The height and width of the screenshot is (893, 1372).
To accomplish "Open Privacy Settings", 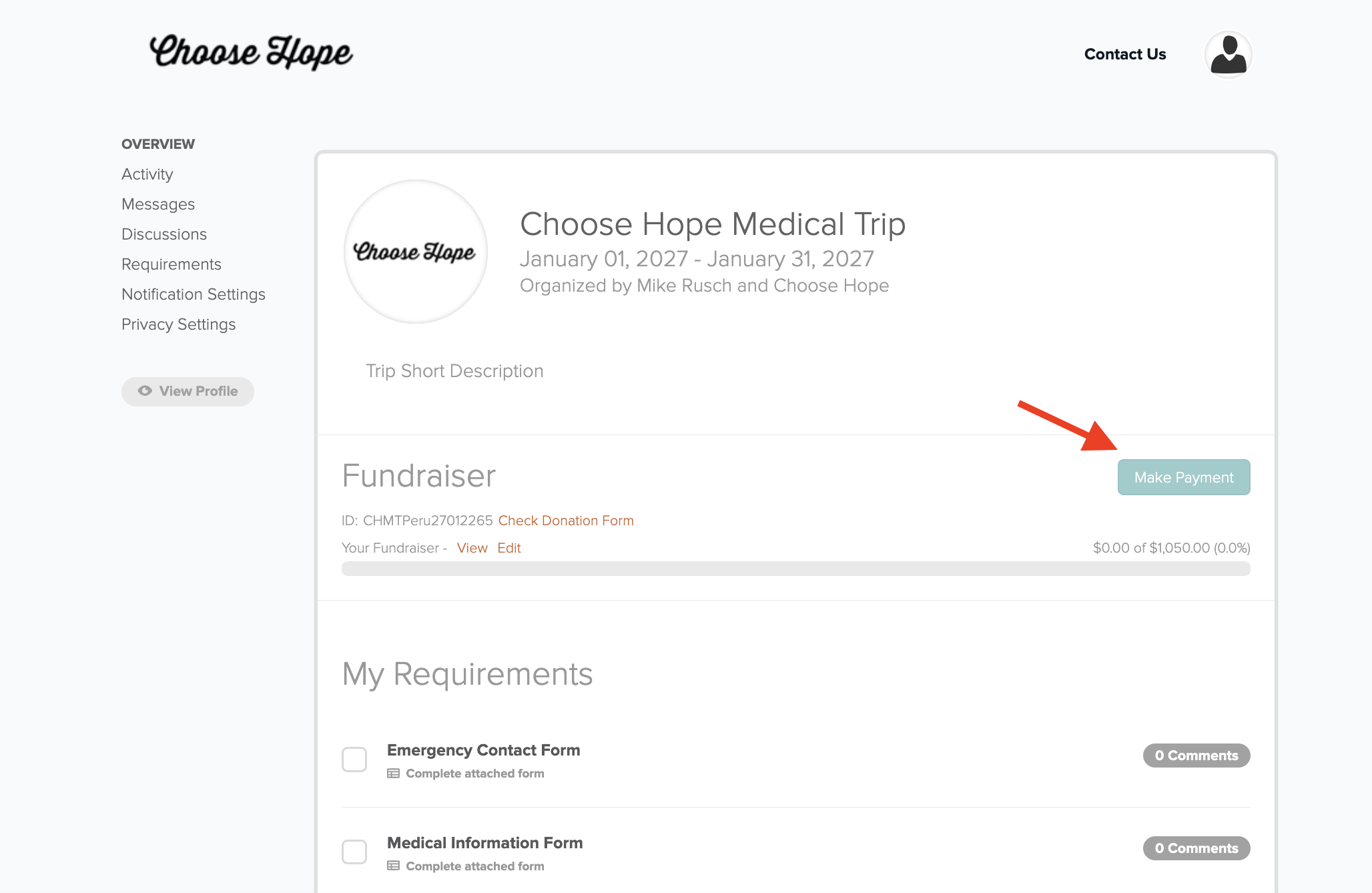I will 179,324.
